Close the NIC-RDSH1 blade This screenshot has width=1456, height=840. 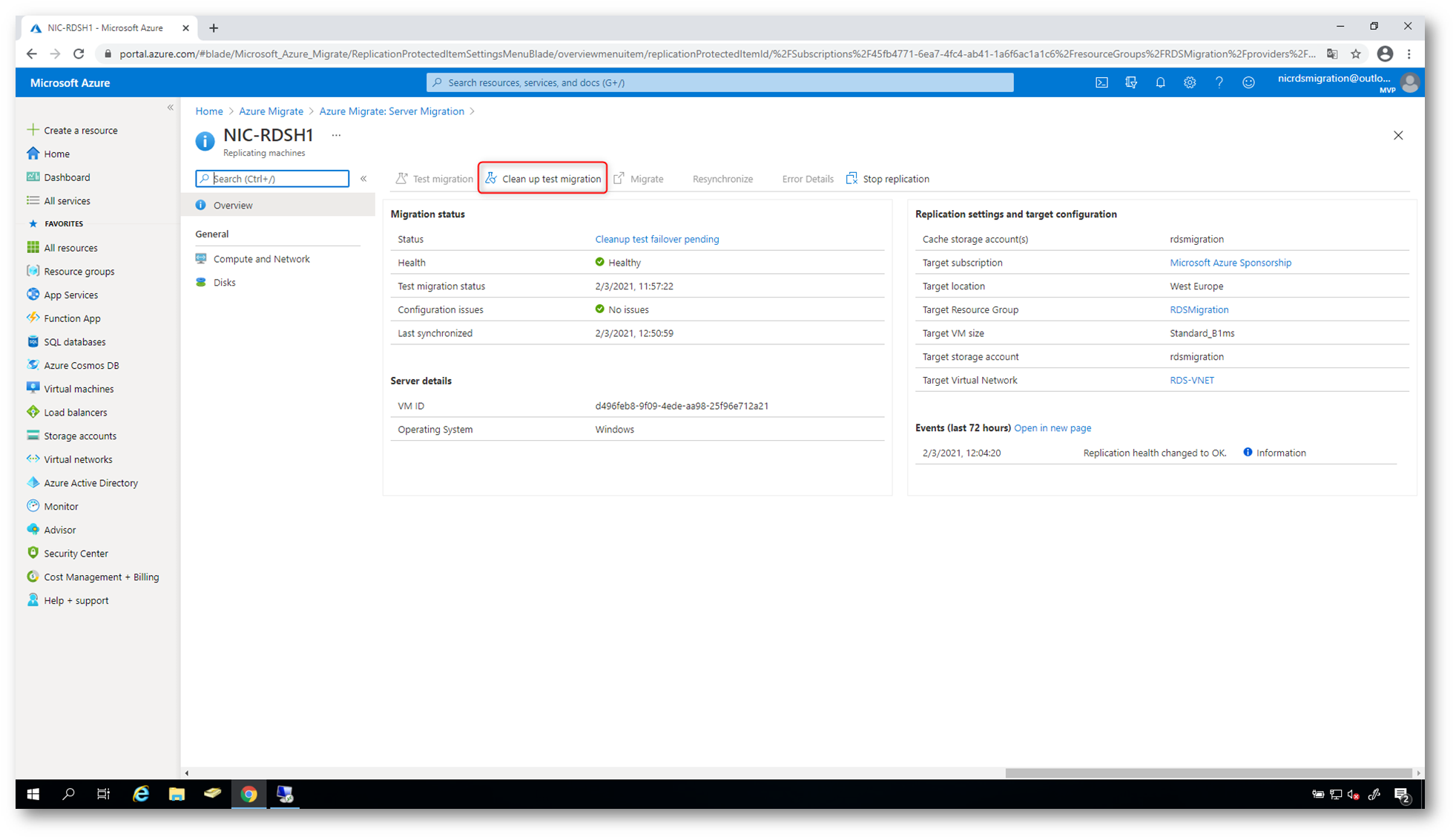click(x=1398, y=135)
